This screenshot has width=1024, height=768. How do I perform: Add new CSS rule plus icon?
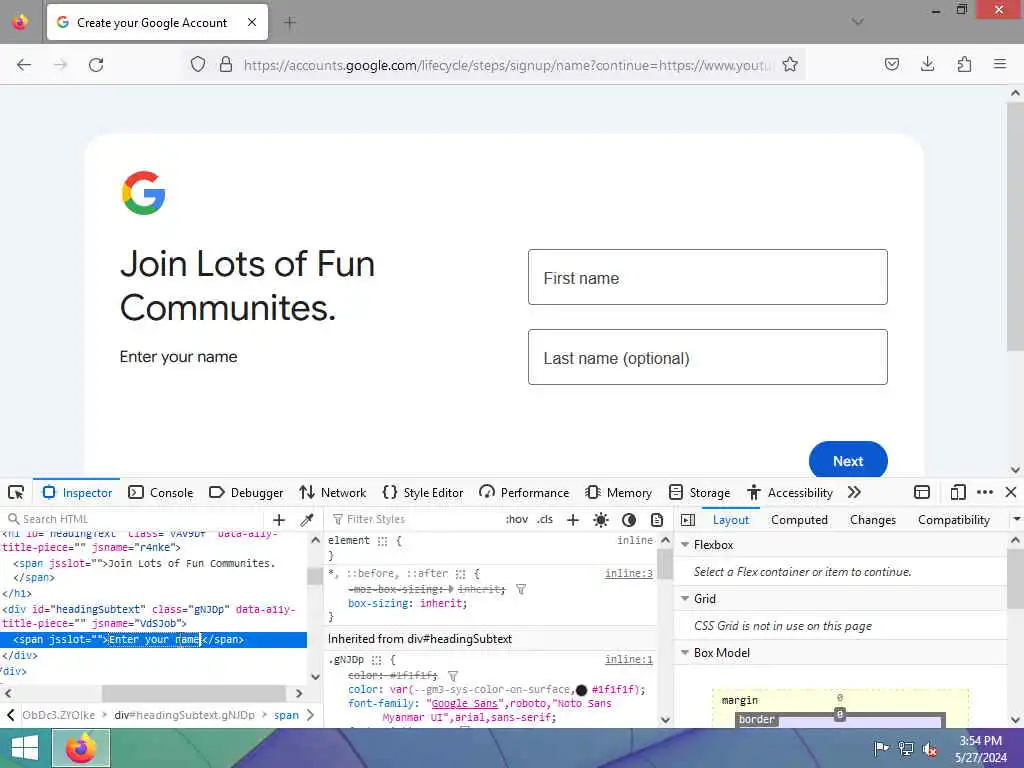573,520
